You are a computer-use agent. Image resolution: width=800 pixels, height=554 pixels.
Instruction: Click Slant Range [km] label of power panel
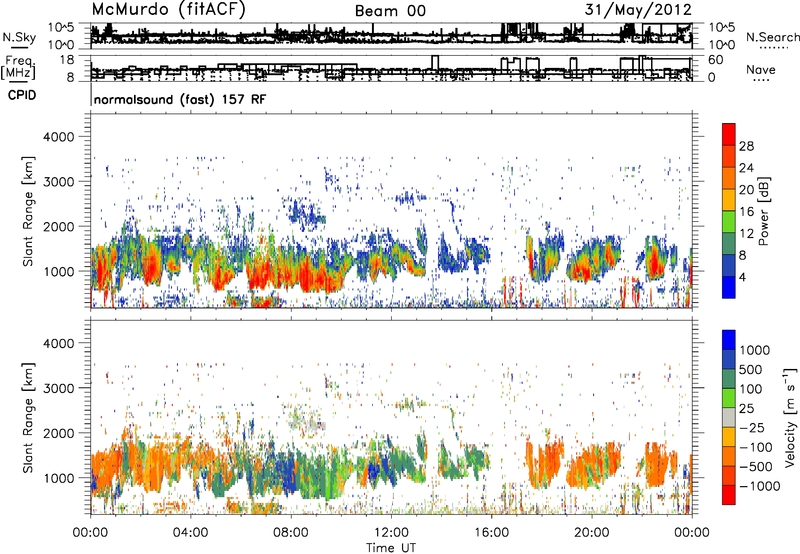tap(28, 211)
